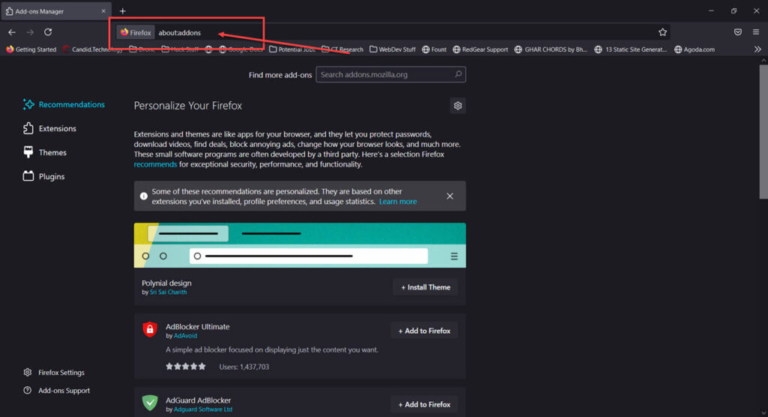Click the 'Users: 1,437,703' text

pos(244,367)
